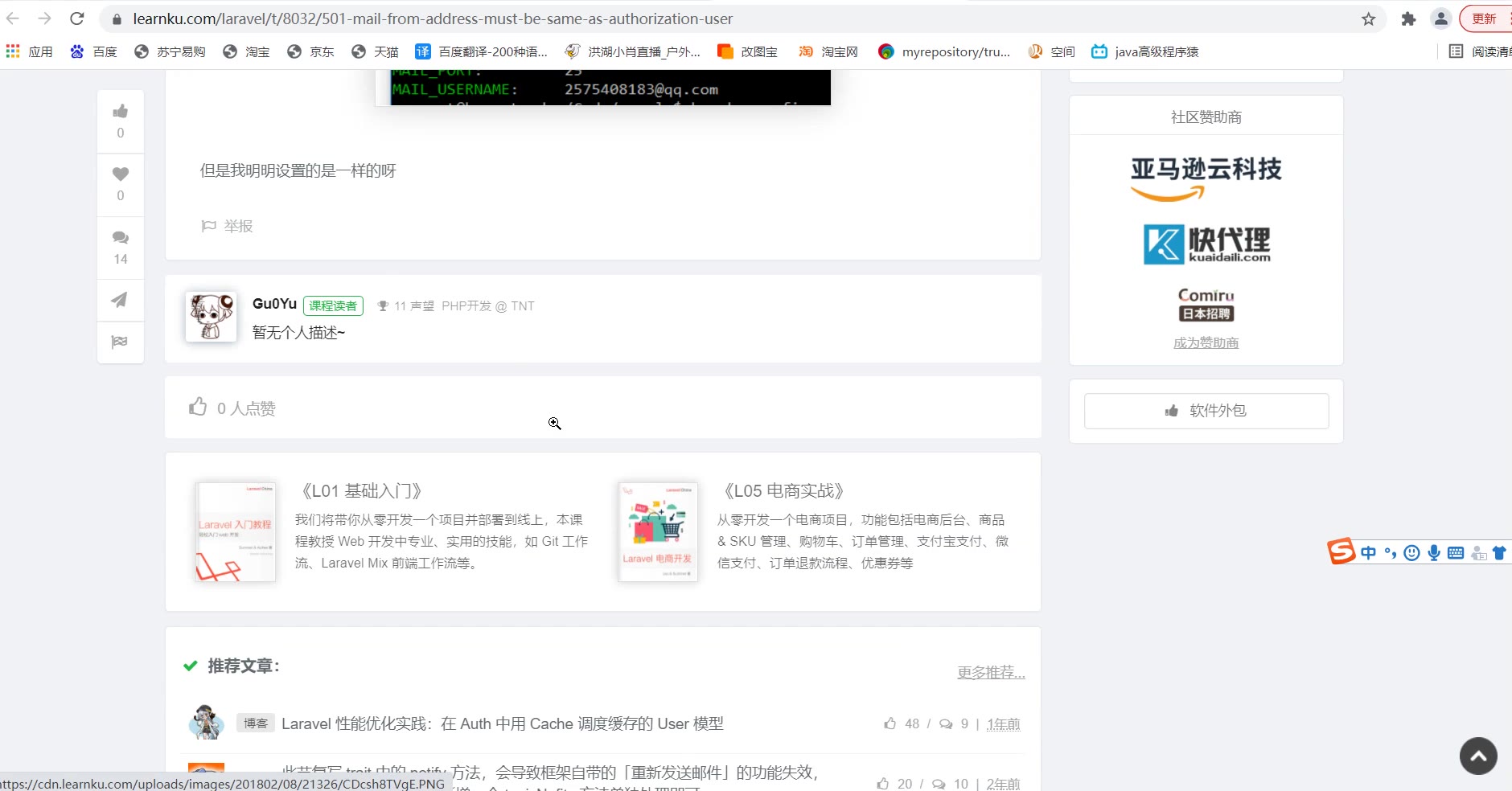Image resolution: width=1512 pixels, height=791 pixels.
Task: Open the L05 电商实战 course cover
Action: click(658, 531)
